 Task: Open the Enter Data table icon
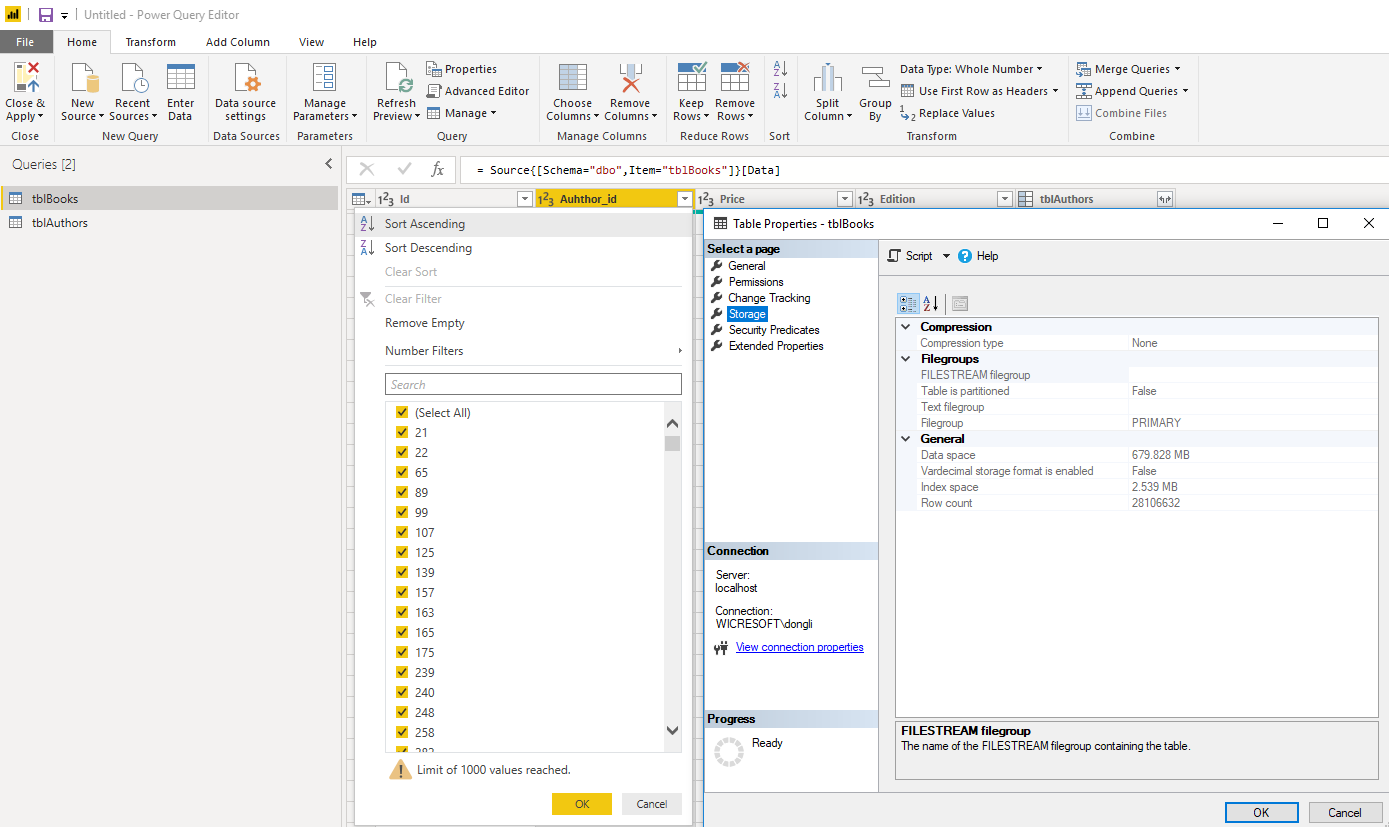pyautogui.click(x=181, y=78)
